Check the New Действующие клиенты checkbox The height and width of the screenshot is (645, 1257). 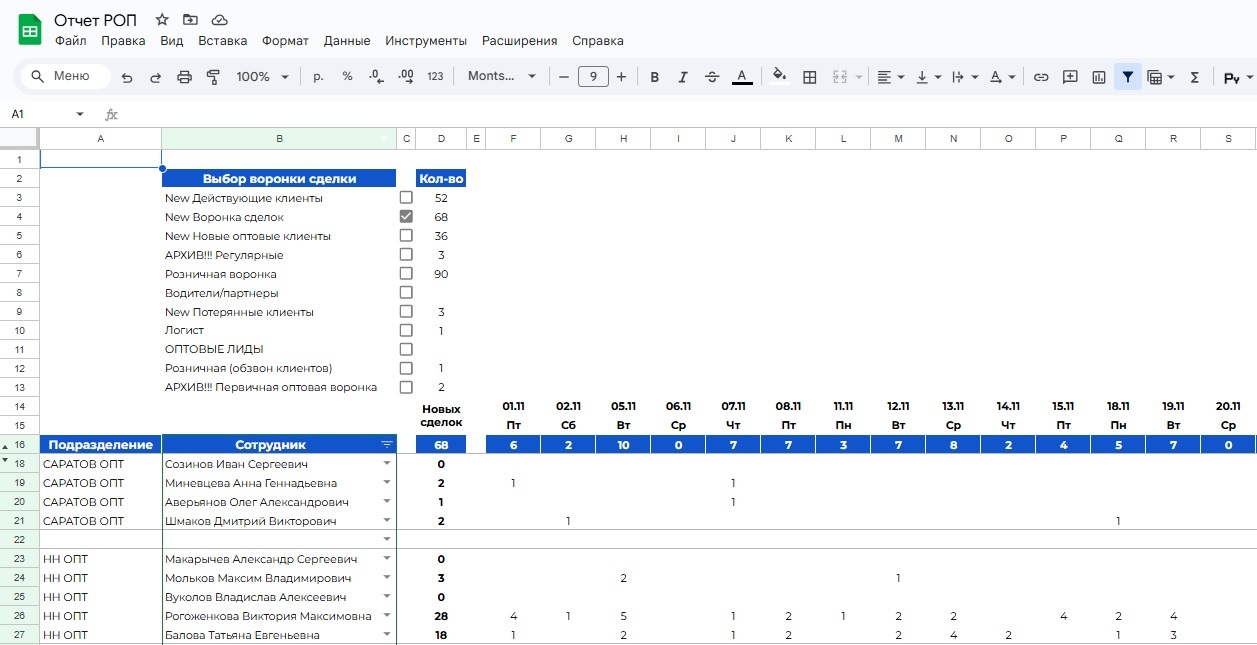[x=406, y=198]
